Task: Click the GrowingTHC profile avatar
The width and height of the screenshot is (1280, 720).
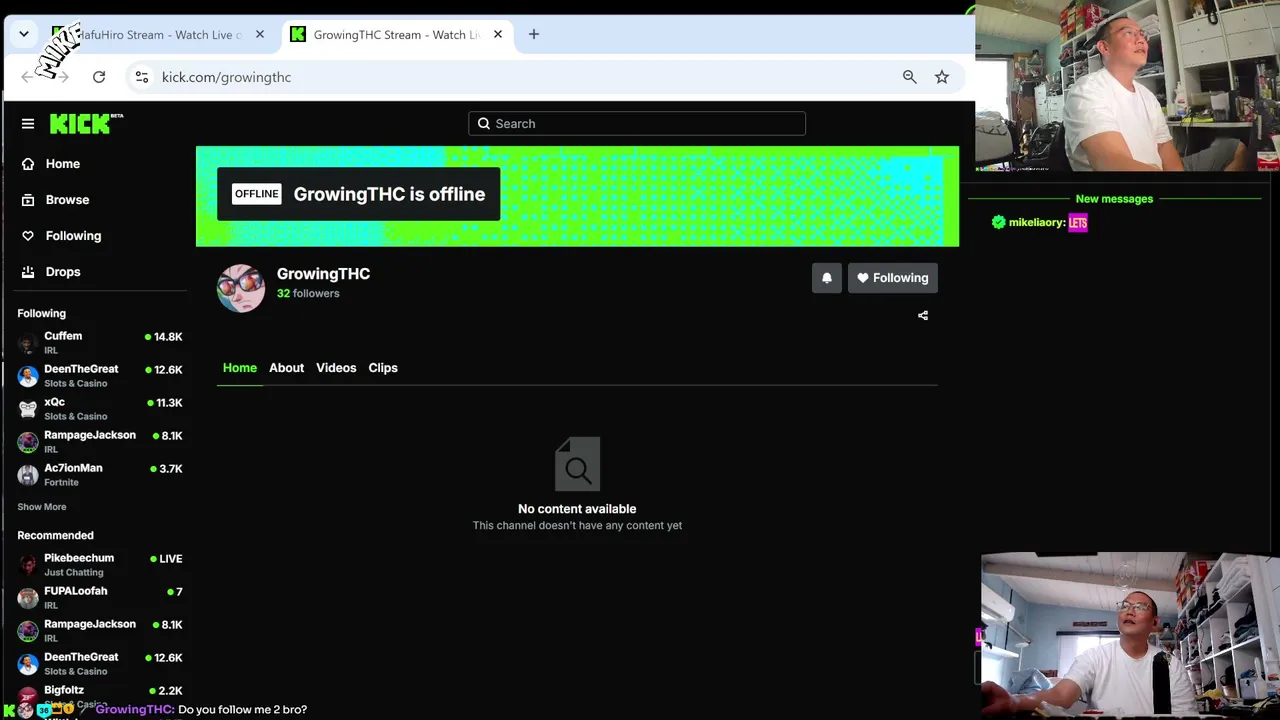Action: [241, 288]
